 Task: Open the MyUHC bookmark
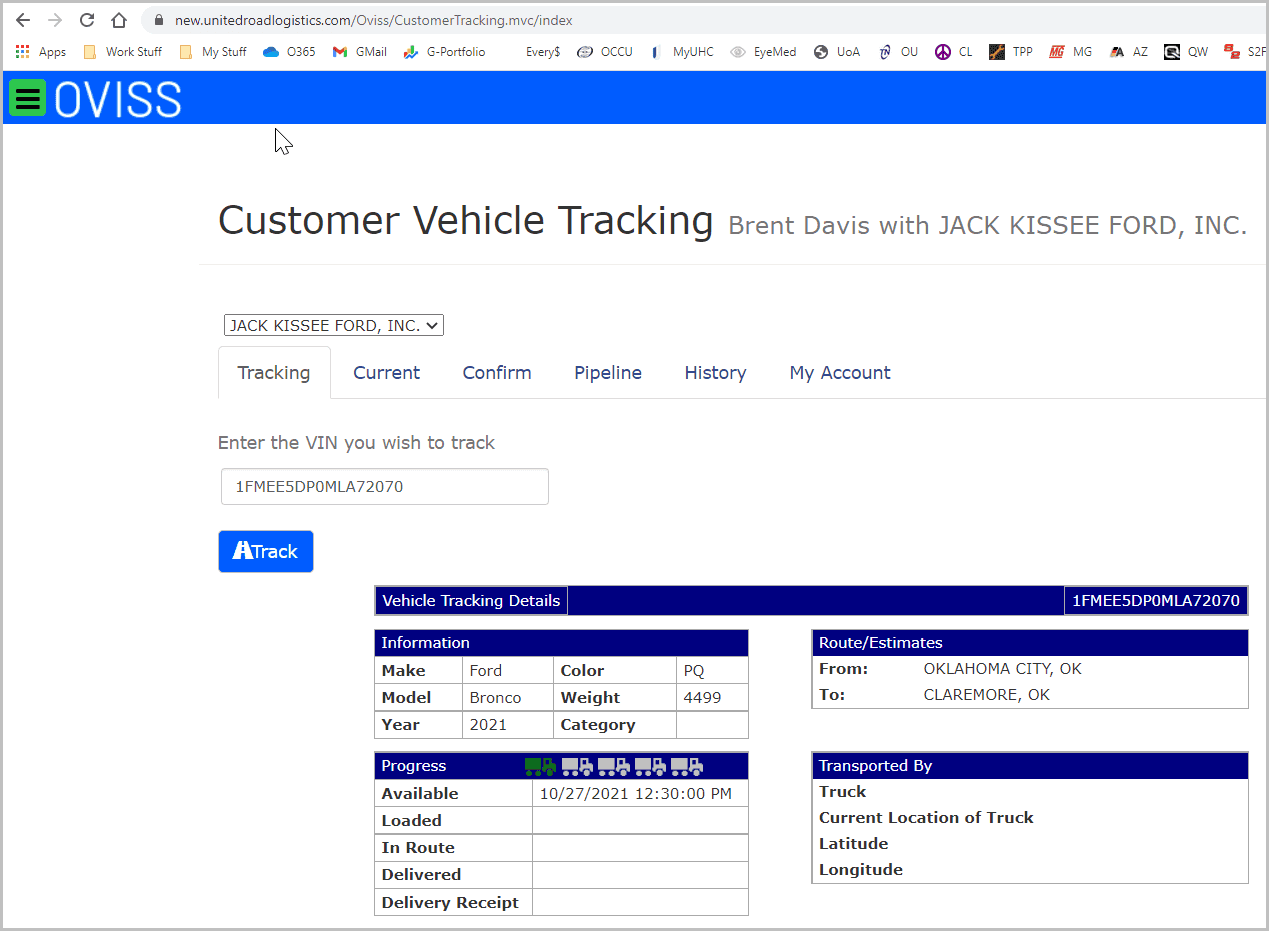(682, 52)
